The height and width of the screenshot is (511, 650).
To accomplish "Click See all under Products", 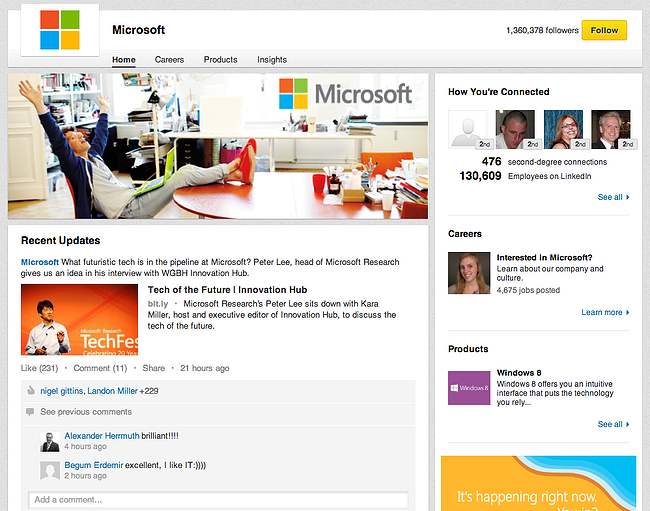I will (x=613, y=424).
